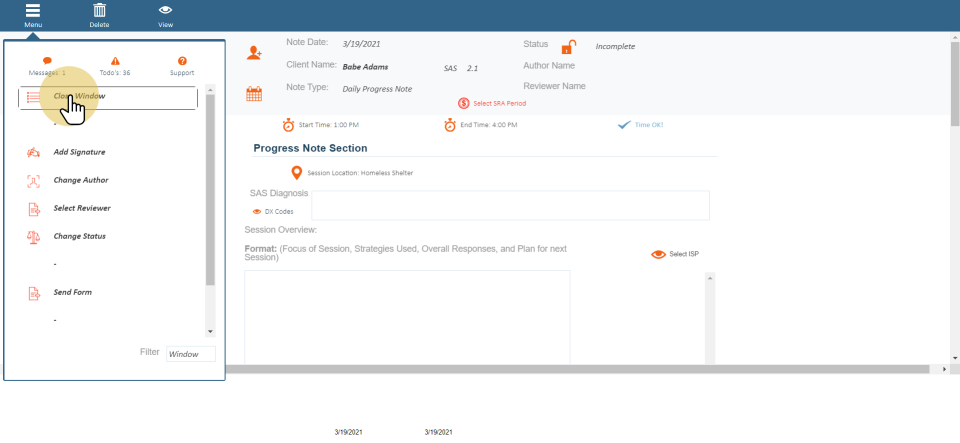Show DX Codes using the eye icon

tap(257, 212)
